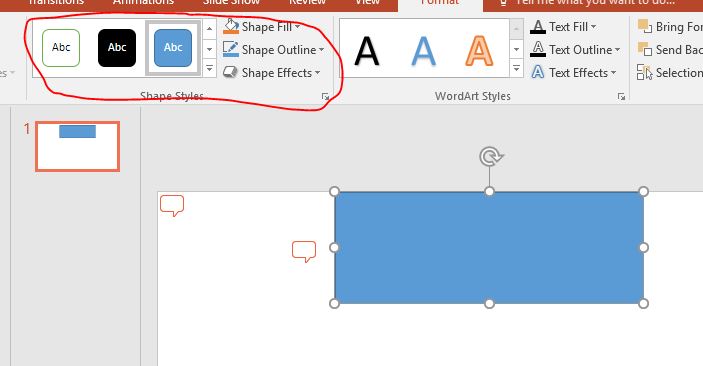Apply the black filled Abc shape style
Viewport: 703px width, 366px height.
[x=117, y=48]
